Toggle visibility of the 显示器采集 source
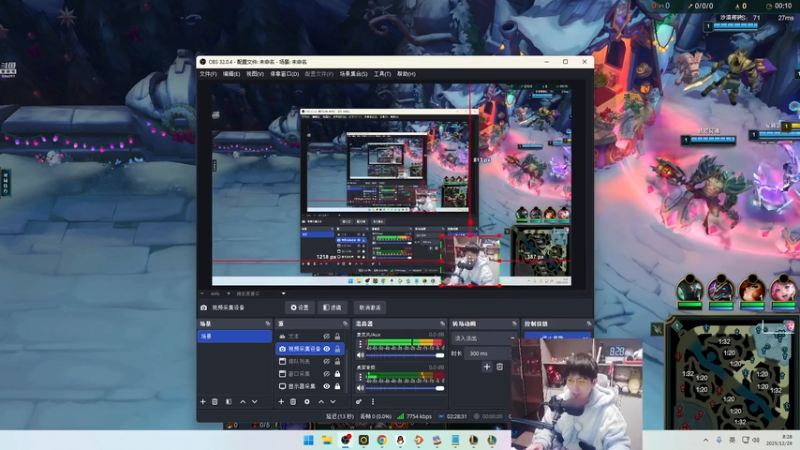 point(327,386)
